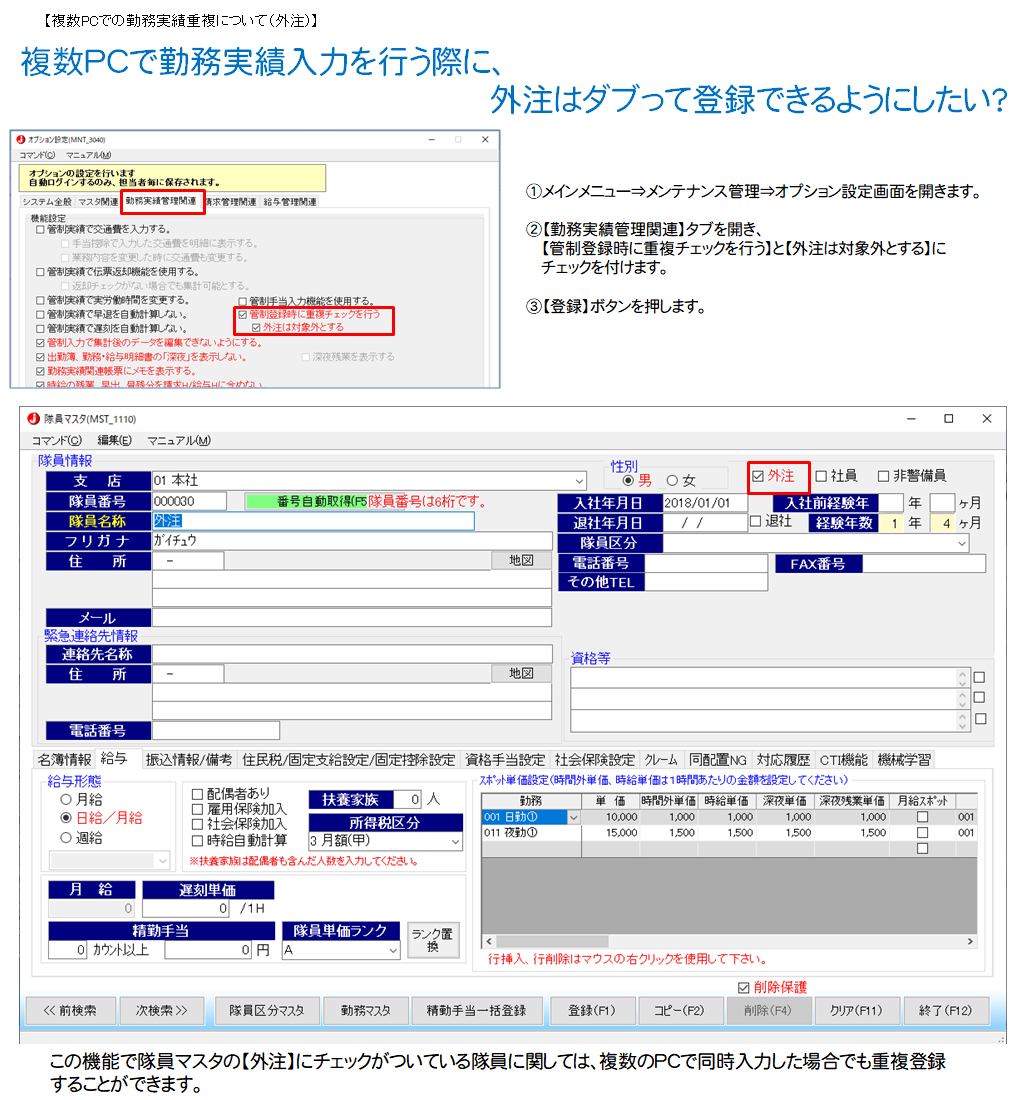
Task: Open the 所得税区分 dropdown
Action: coord(456,842)
